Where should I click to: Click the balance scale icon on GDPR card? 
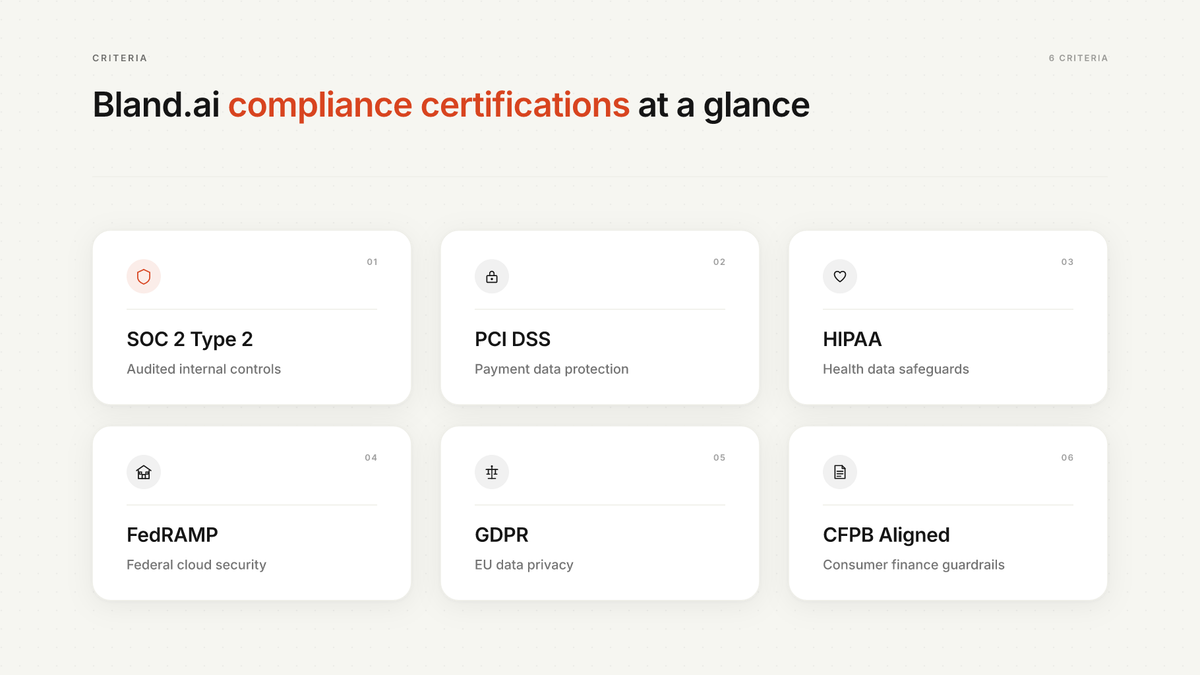pos(492,473)
